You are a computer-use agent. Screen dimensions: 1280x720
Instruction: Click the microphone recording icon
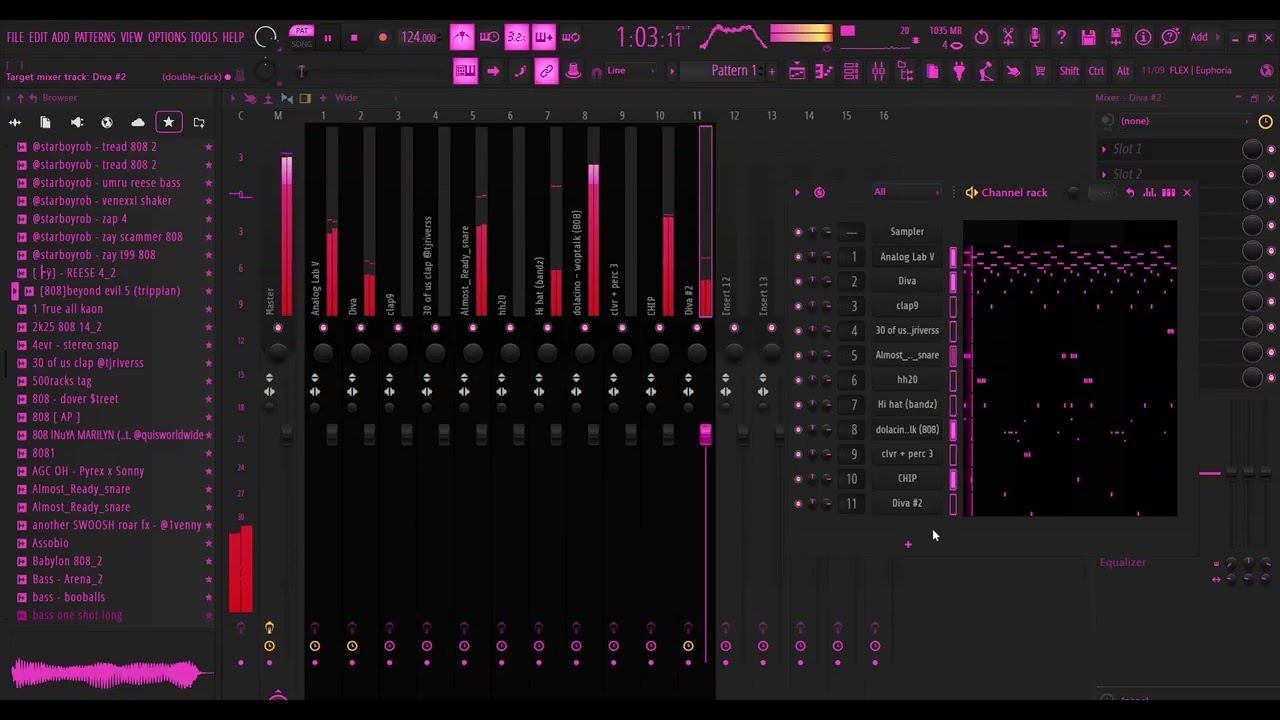(x=1035, y=37)
